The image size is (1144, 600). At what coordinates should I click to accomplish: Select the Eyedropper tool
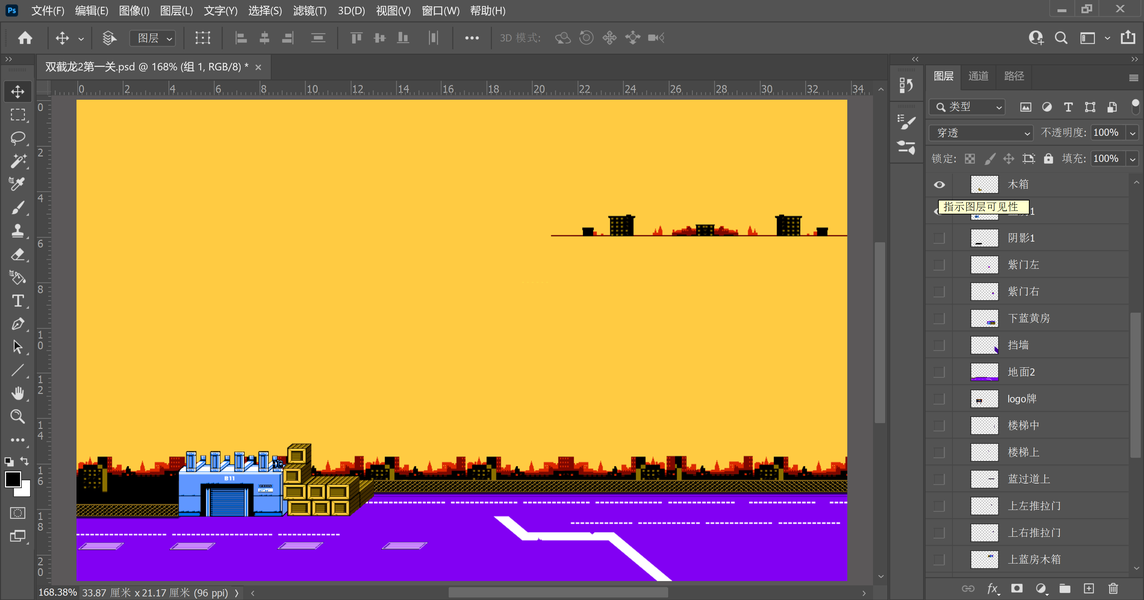pos(18,184)
